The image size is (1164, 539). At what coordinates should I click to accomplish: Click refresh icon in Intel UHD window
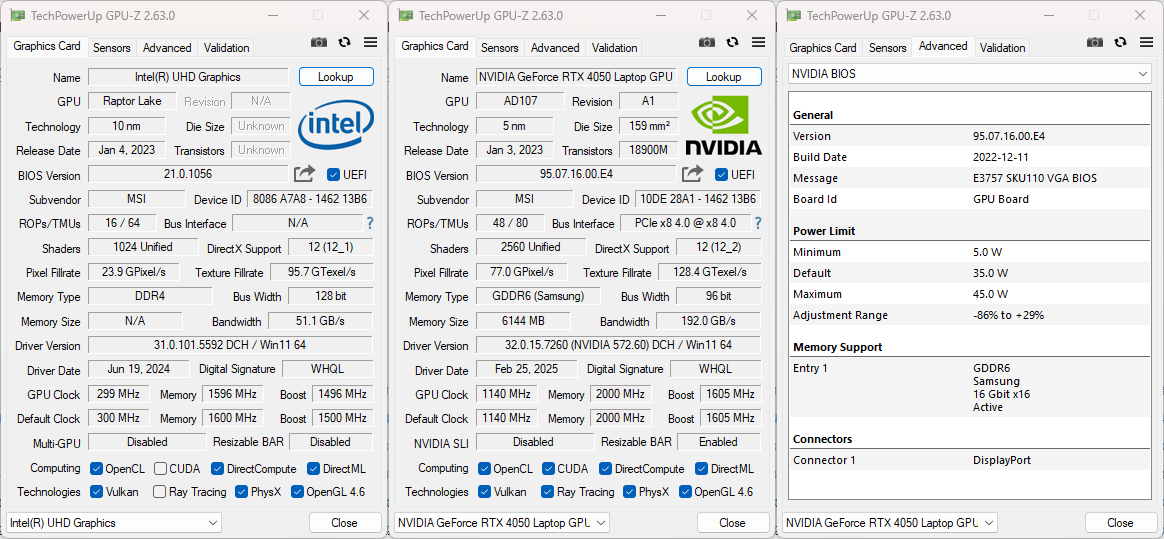click(x=344, y=42)
